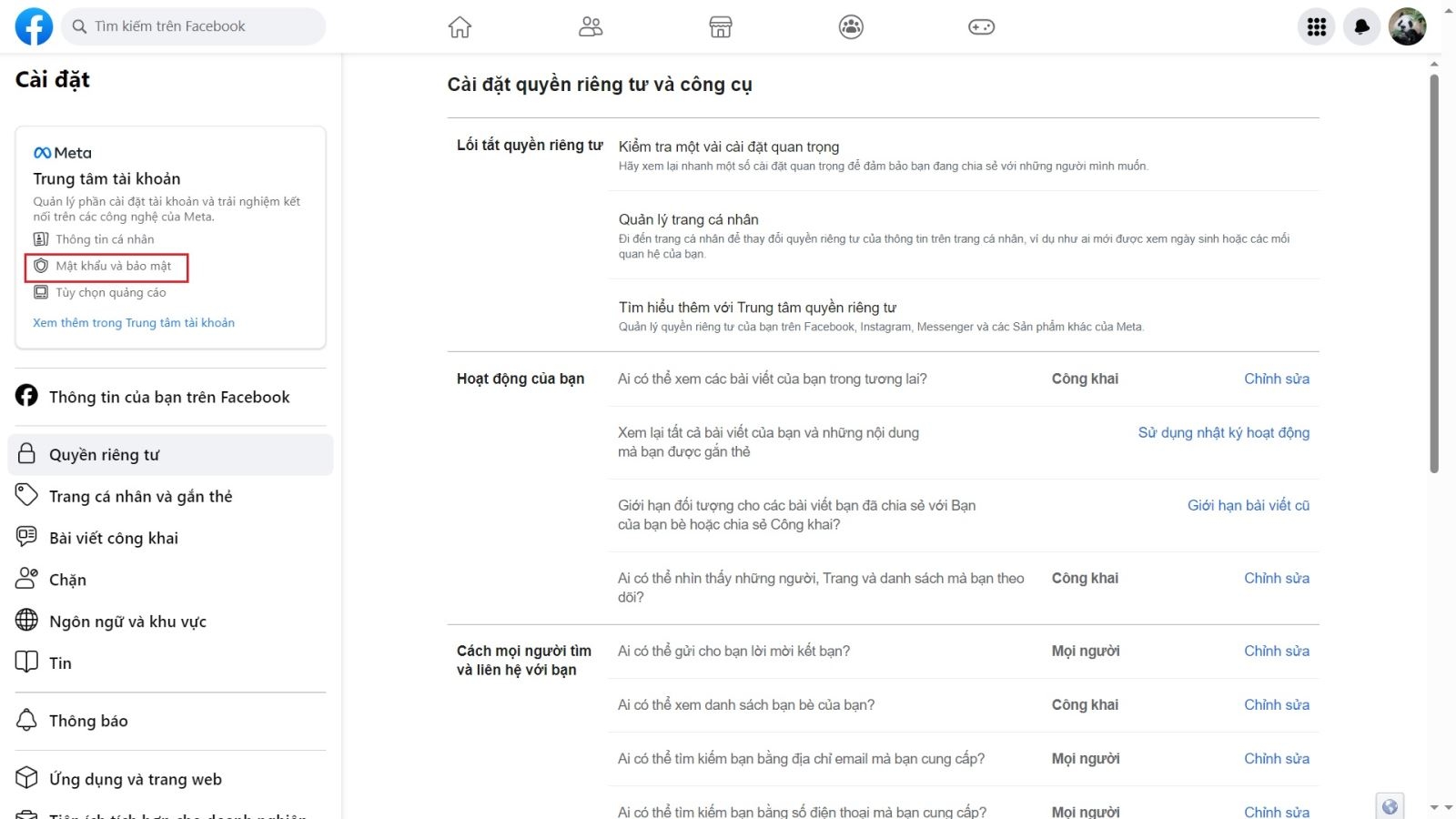Click the Facebook logo icon
The width and height of the screenshot is (1456, 819).
[34, 26]
